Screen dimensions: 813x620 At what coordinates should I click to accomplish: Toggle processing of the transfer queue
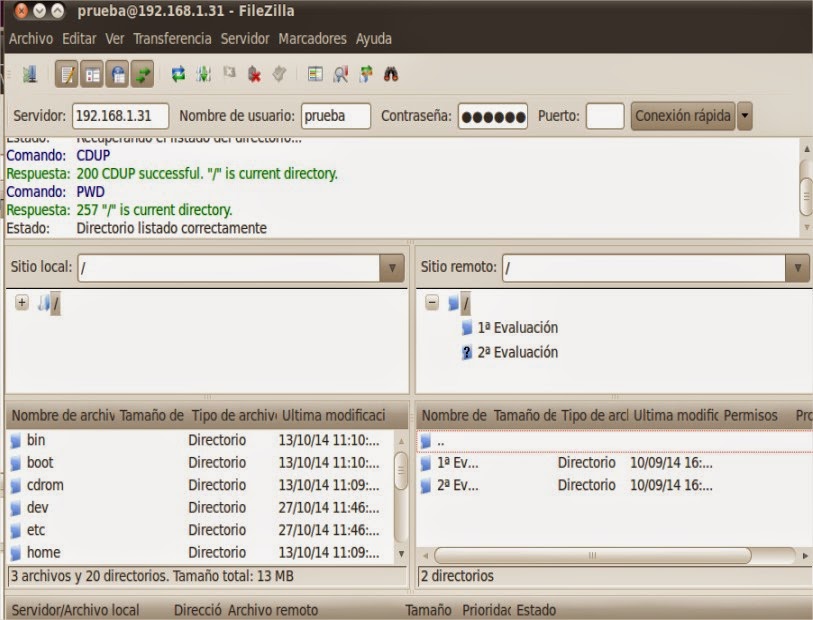point(204,74)
